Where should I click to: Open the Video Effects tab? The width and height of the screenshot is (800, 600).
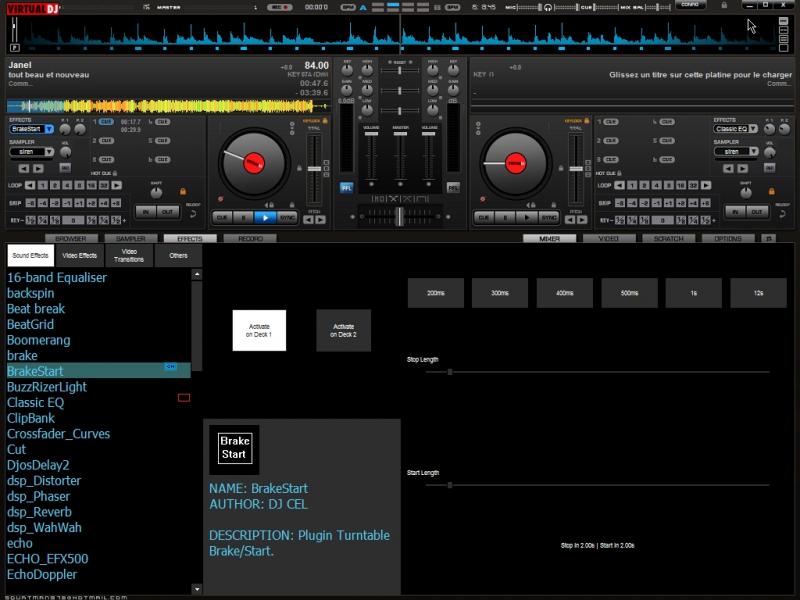[80, 256]
